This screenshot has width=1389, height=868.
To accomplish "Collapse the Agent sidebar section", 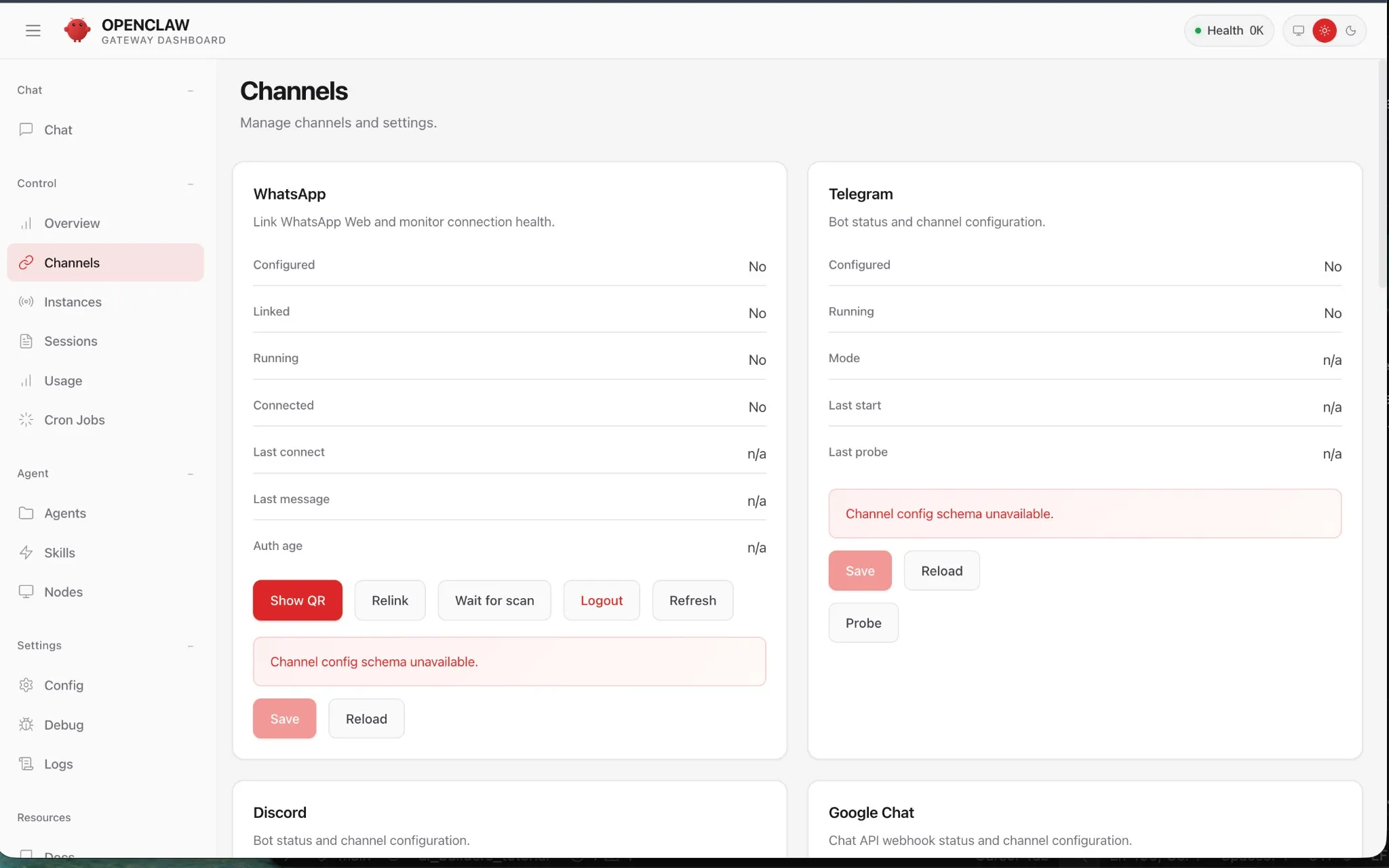I will click(191, 474).
